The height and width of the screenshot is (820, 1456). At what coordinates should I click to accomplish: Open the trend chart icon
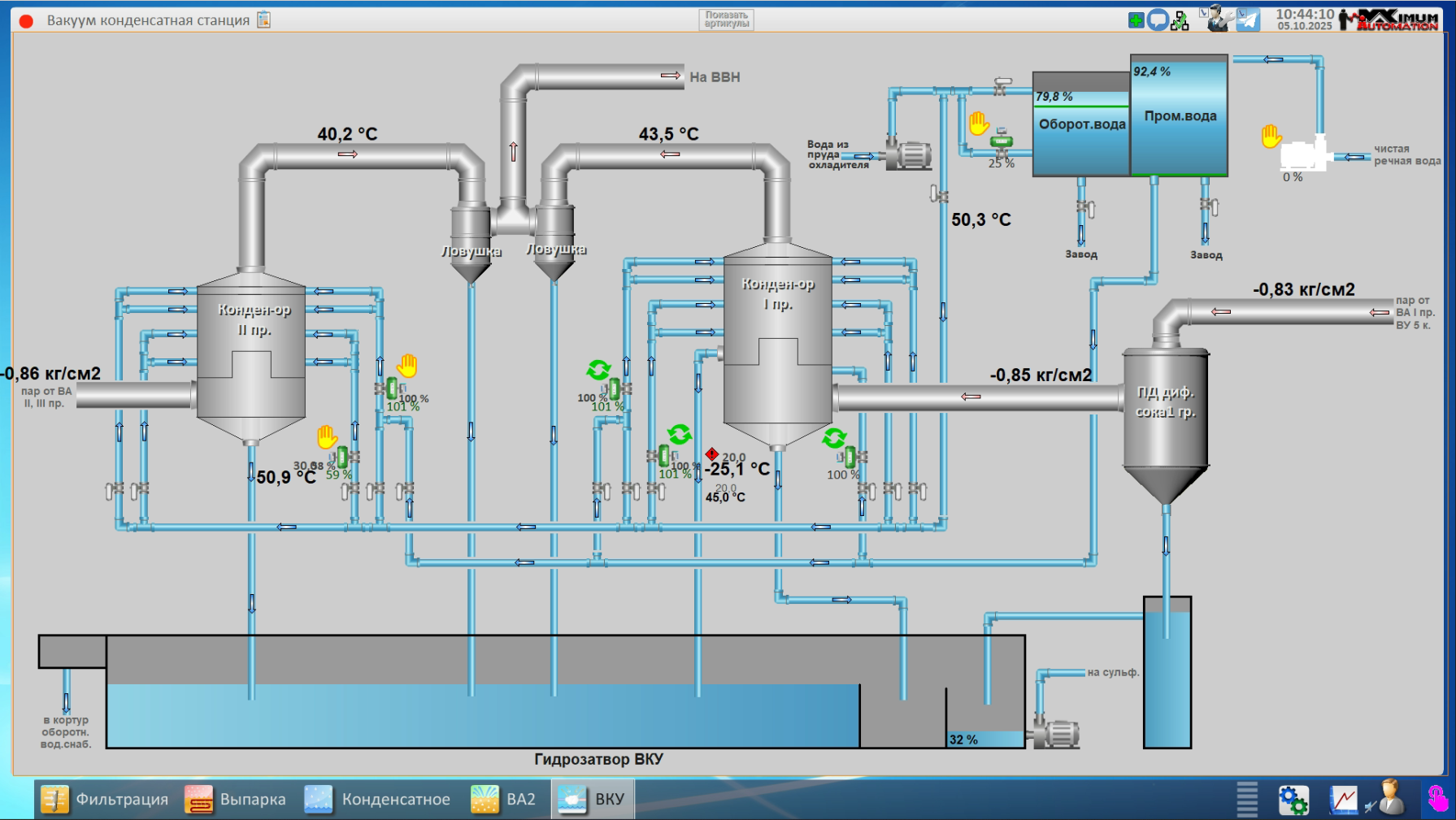point(1343,800)
